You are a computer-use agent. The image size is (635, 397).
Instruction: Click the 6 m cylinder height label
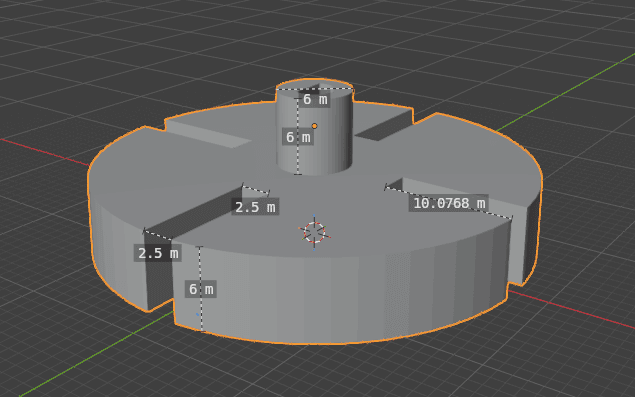pos(298,137)
